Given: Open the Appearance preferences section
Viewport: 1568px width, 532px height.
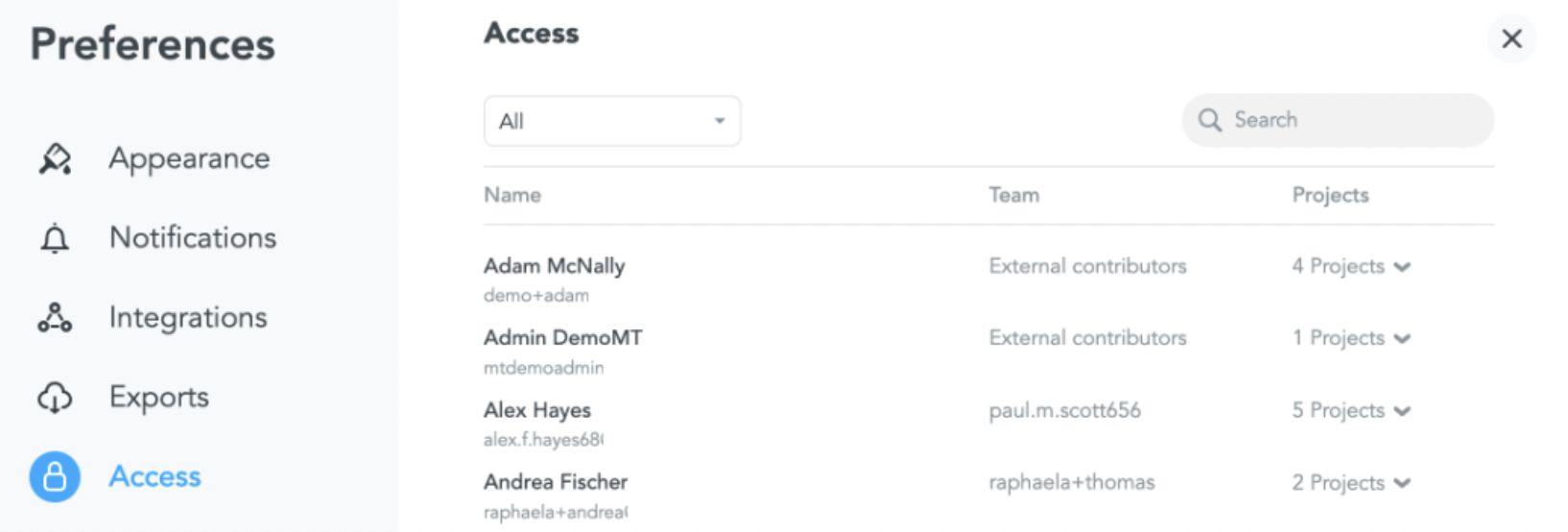Looking at the screenshot, I should pos(189,158).
